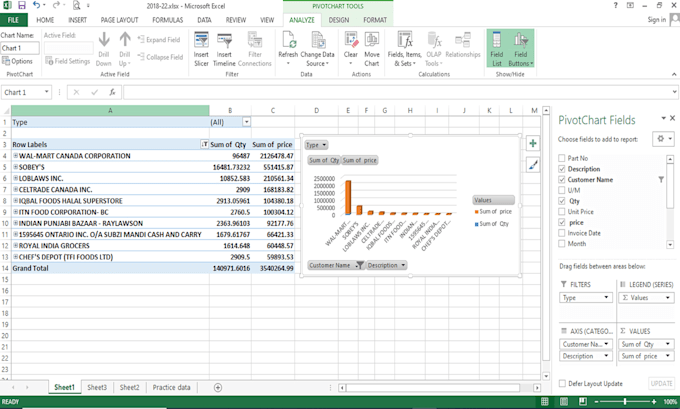The width and height of the screenshot is (680, 409).
Task: Click the UPDATE button
Action: pyautogui.click(x=661, y=383)
